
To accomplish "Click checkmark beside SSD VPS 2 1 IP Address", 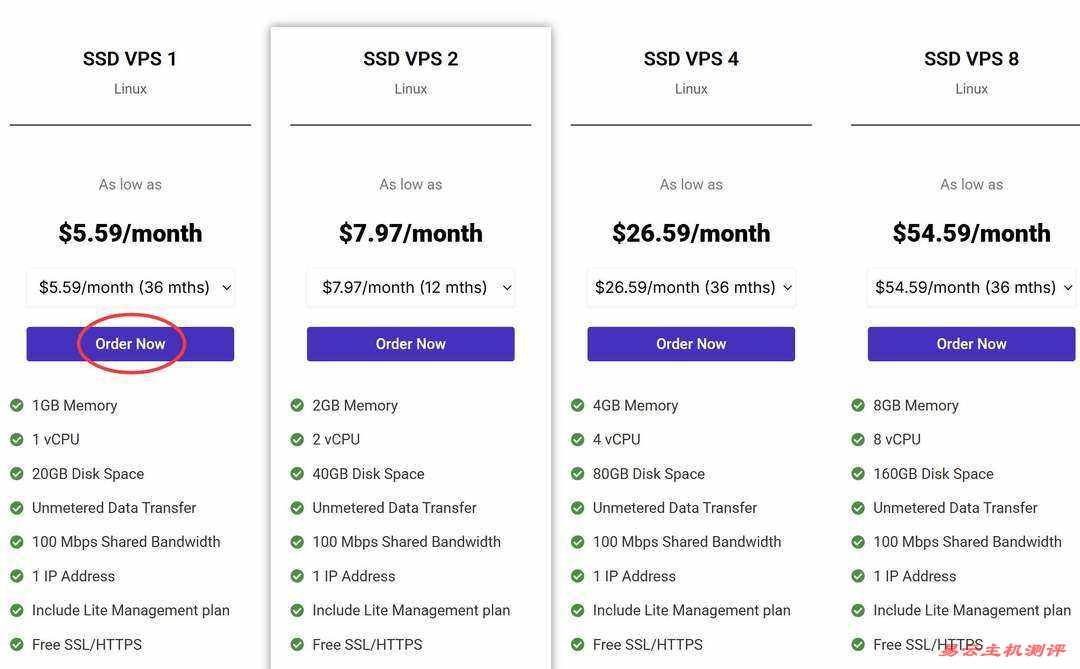I will click(297, 576).
